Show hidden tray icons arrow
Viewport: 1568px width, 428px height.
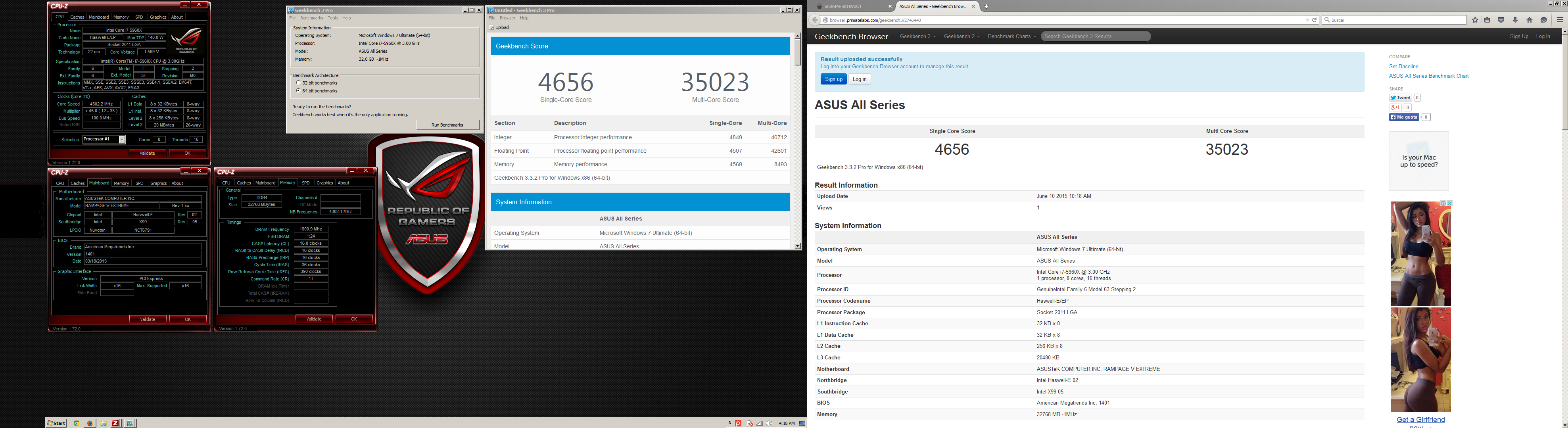[729, 423]
